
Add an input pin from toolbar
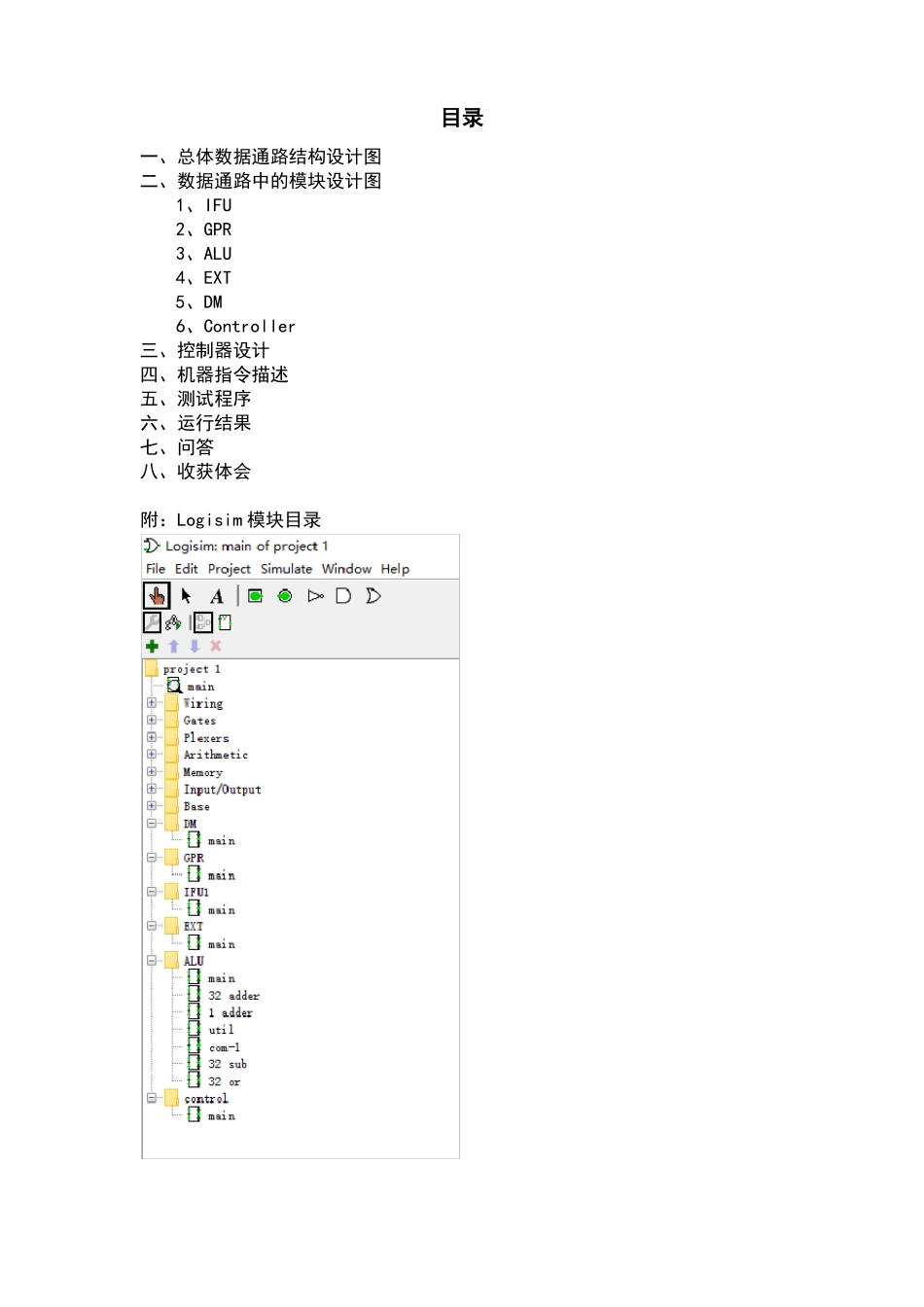click(x=255, y=595)
